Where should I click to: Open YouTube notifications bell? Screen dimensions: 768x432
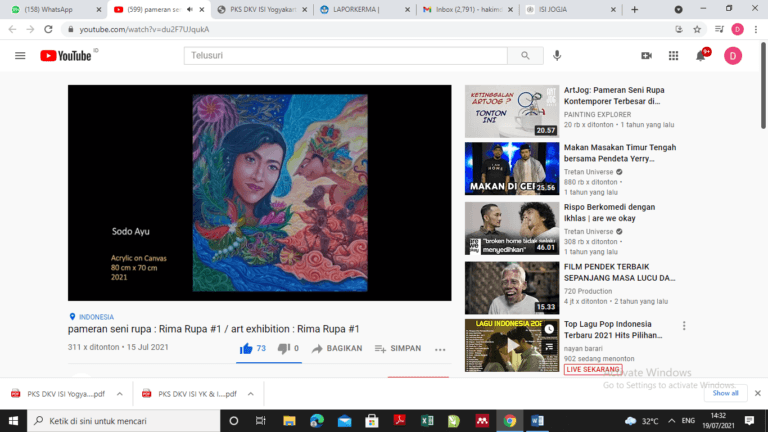pos(701,56)
